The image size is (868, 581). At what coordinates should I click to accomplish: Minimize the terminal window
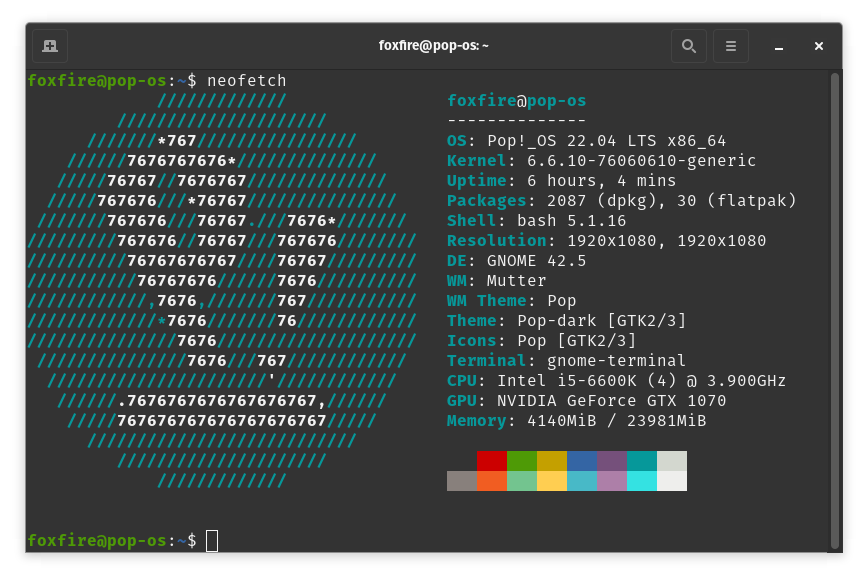777,46
